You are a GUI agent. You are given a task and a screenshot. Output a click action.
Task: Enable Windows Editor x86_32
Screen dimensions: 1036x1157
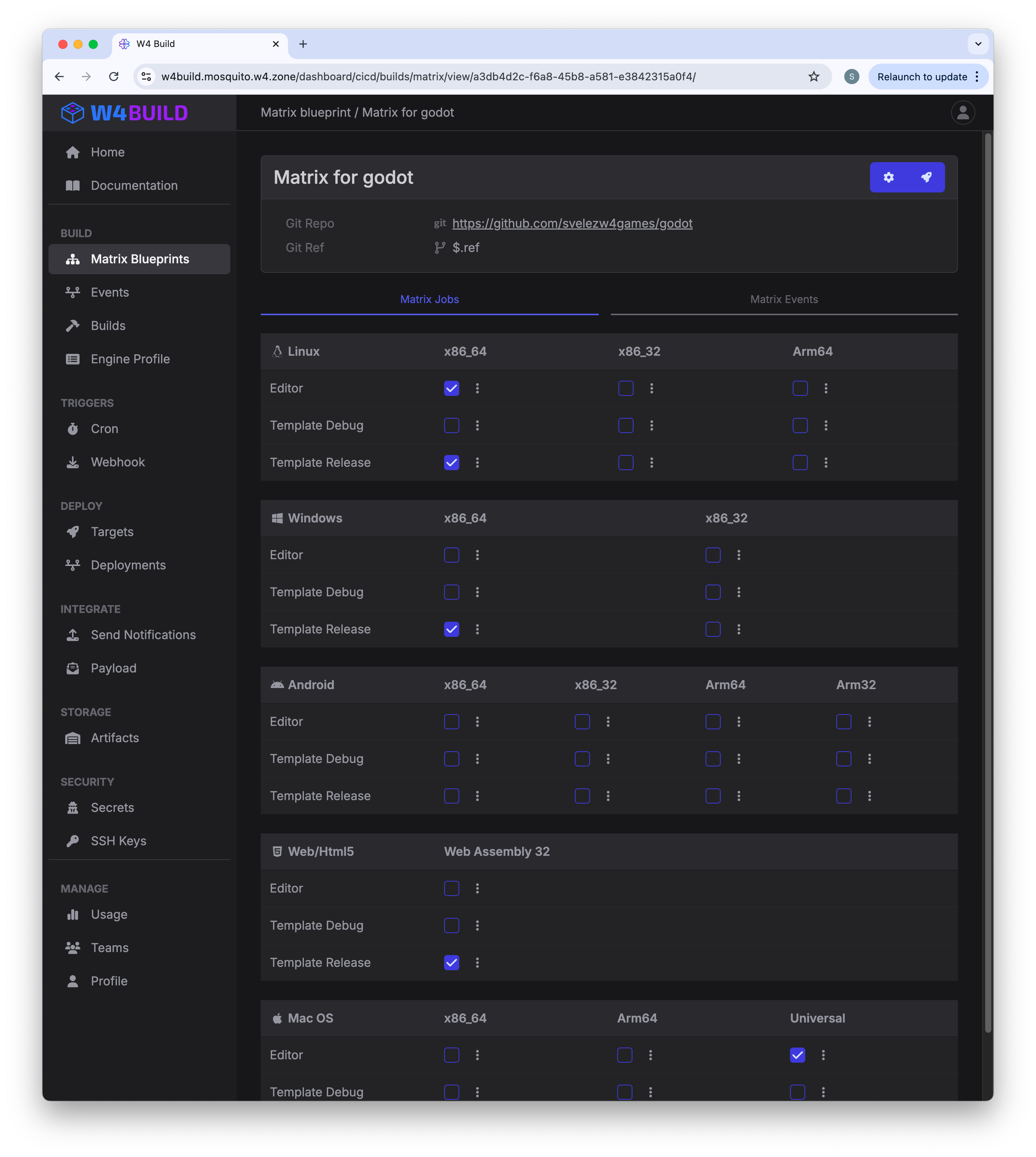tap(713, 555)
